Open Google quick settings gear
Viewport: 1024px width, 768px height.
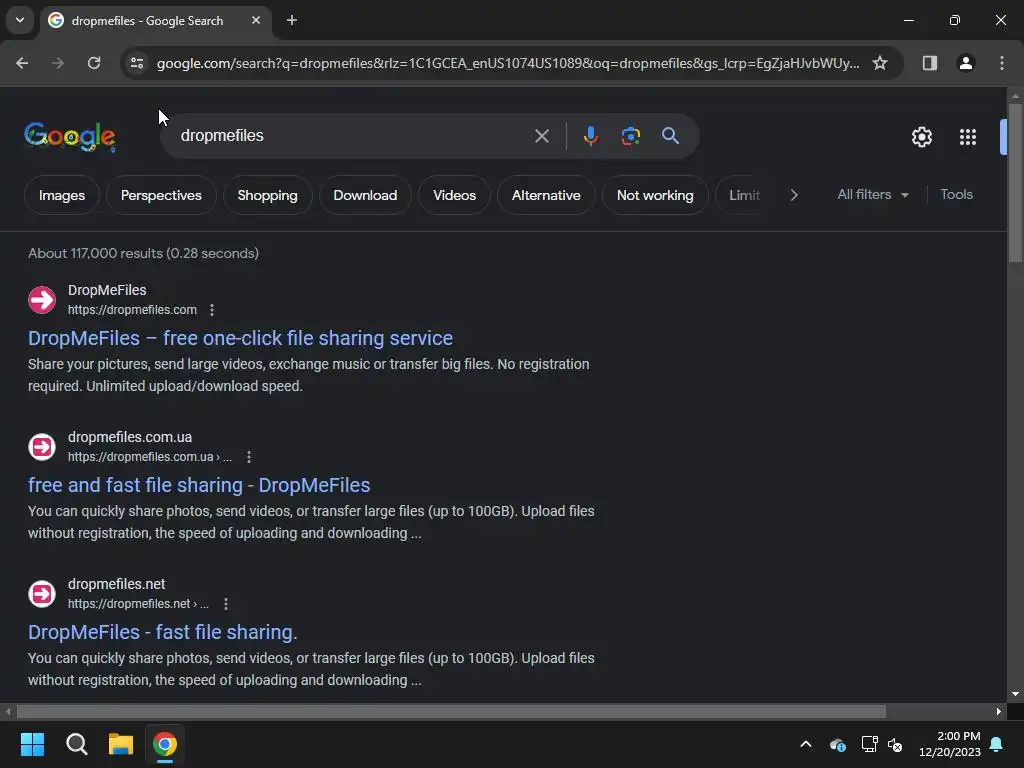(x=921, y=137)
